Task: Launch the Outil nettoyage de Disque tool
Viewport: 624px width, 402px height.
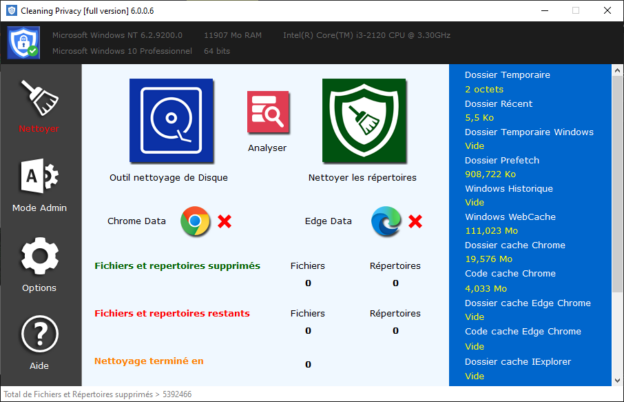Action: 171,121
